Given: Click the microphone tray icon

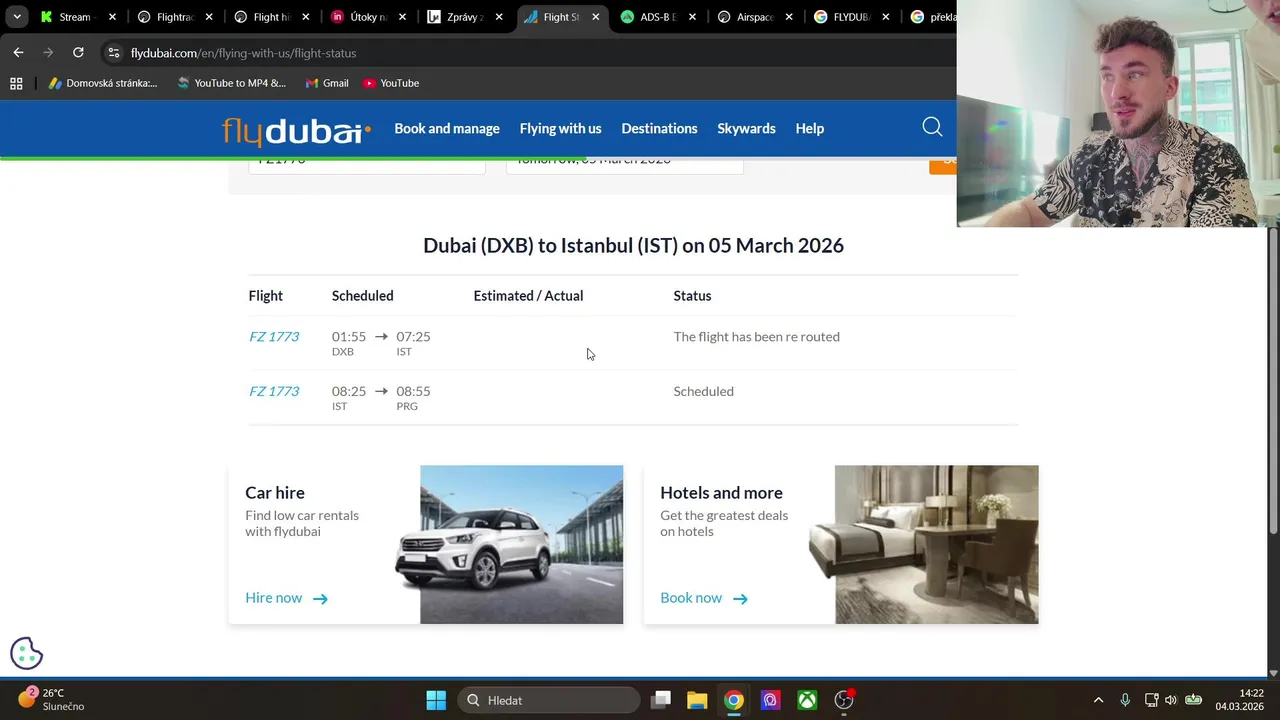Looking at the screenshot, I should 1125,700.
